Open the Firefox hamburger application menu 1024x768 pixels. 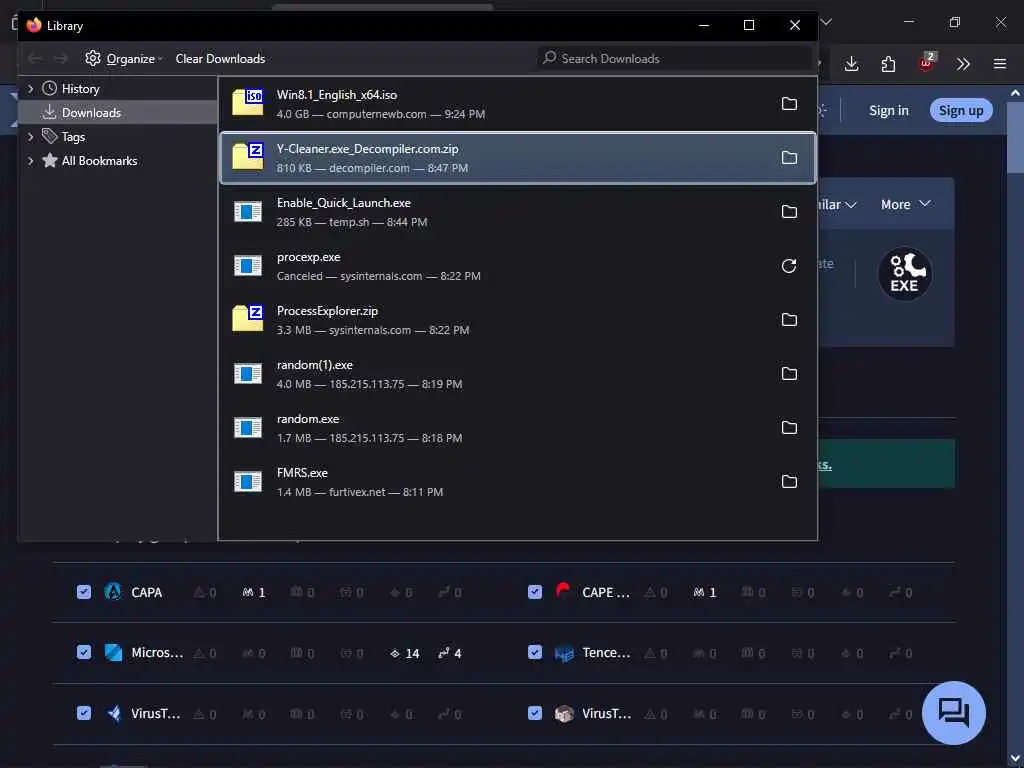tap(1000, 64)
